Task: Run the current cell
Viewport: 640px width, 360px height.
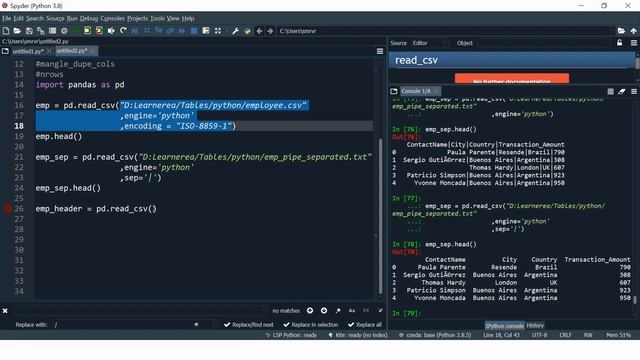Action: click(88, 31)
